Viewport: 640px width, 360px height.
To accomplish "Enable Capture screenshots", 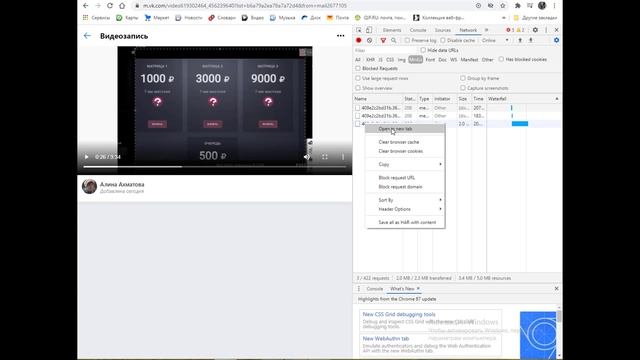I will (462, 88).
